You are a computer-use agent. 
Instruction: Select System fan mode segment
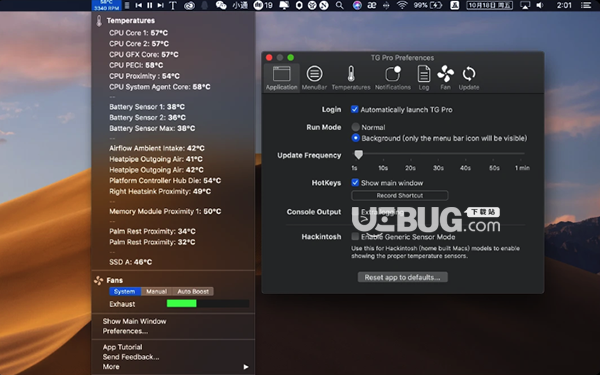tap(125, 292)
